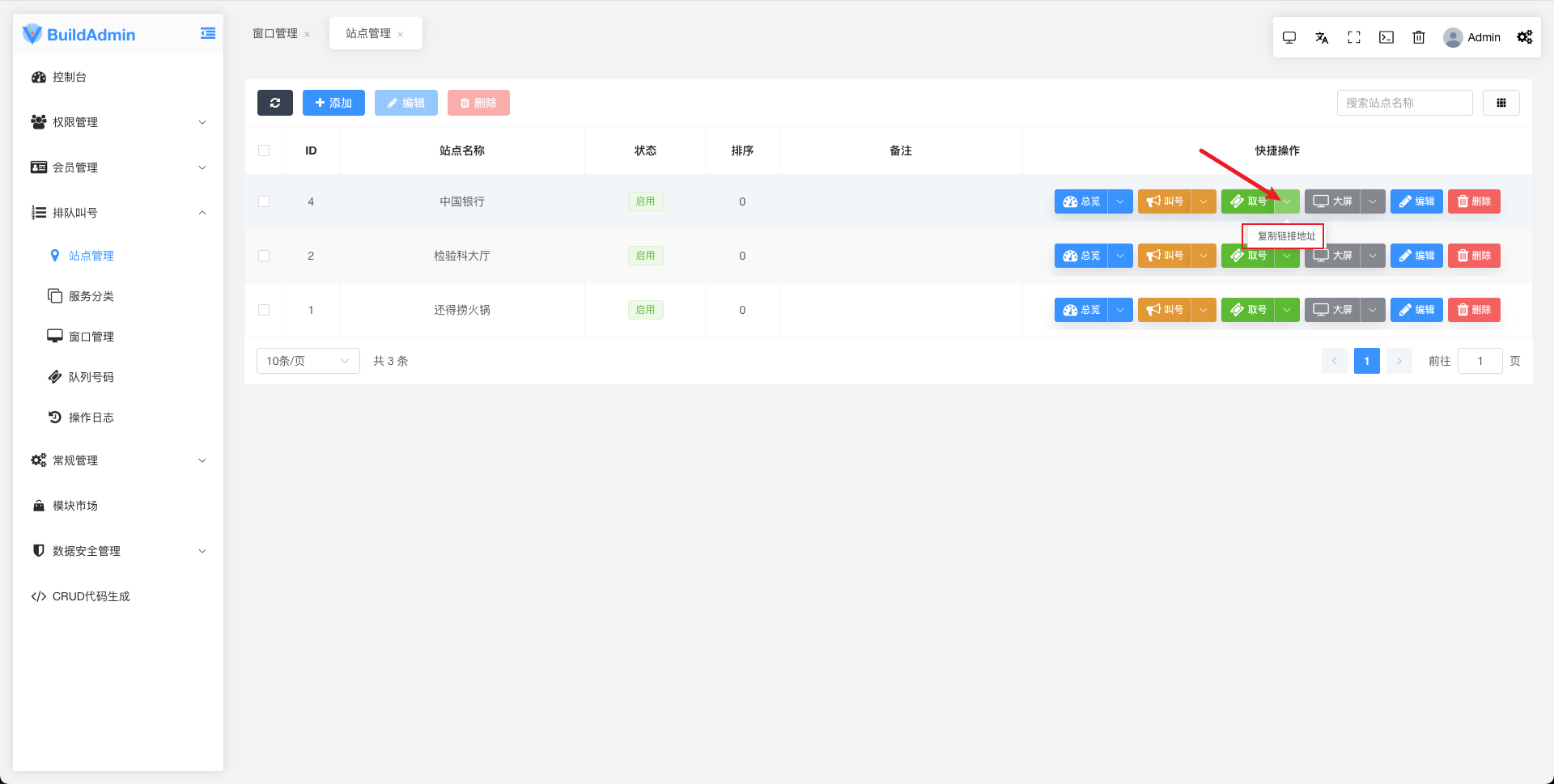Image resolution: width=1554 pixels, height=784 pixels.
Task: Open 总览 dropdown arrow for 中国银行
Action: (1120, 201)
